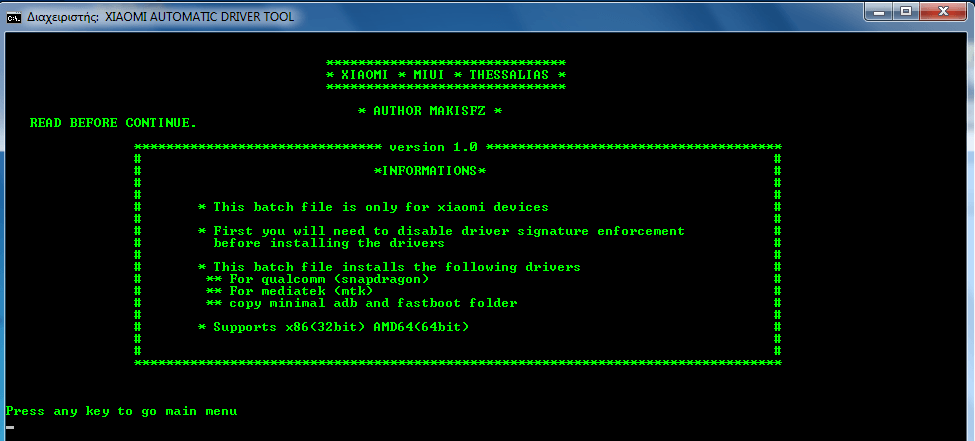The width and height of the screenshot is (975, 441).
Task: Maximize the command prompt window
Action: pos(906,11)
